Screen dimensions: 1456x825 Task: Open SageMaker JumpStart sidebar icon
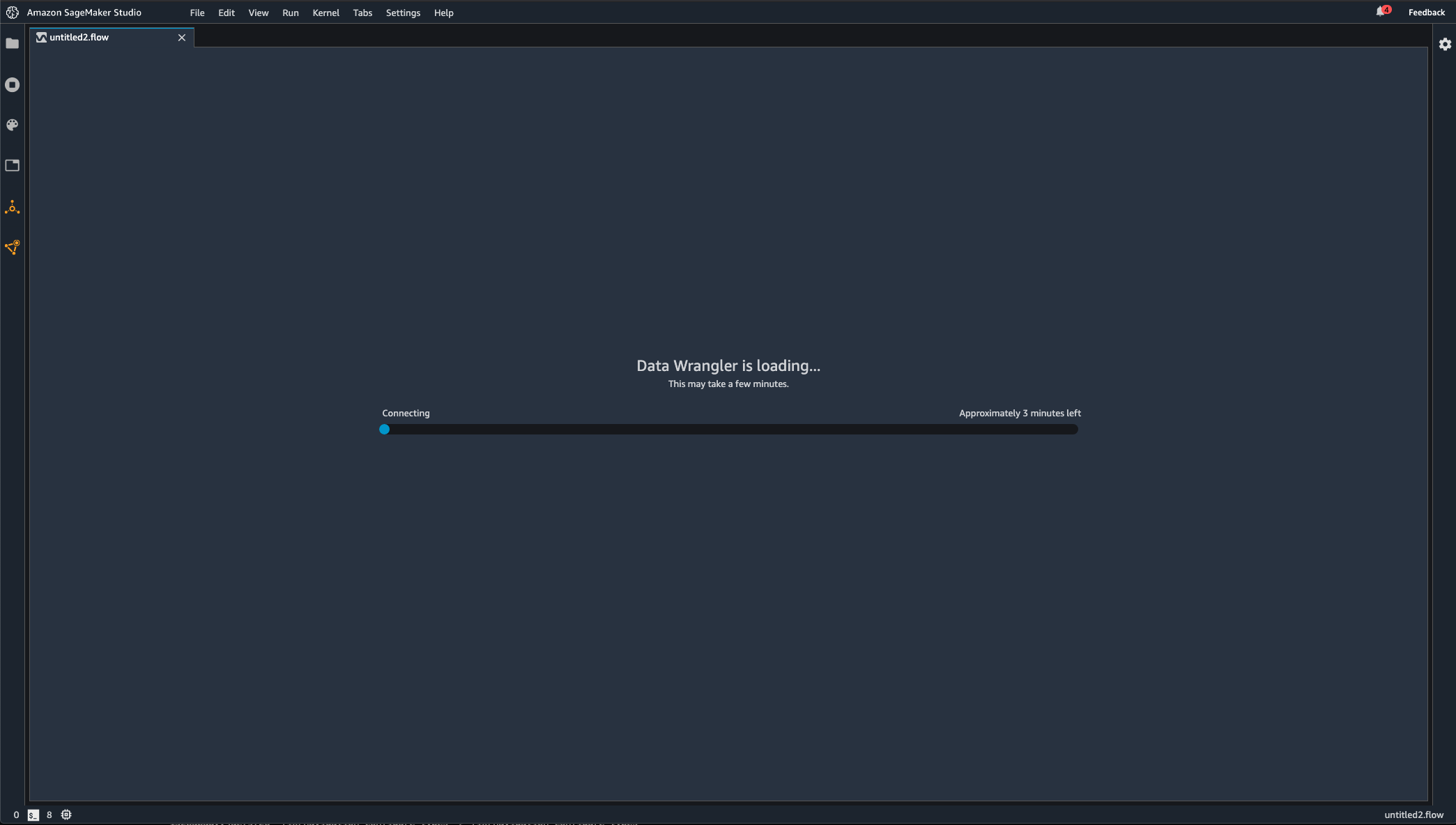click(12, 207)
